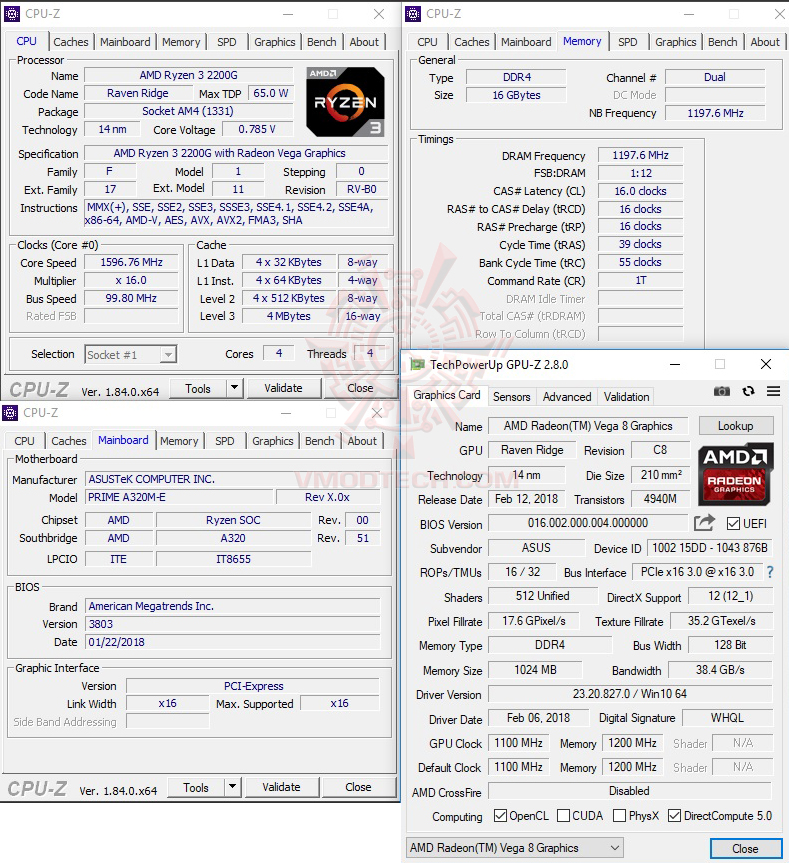Open Tools dropdown arrow in Mainboard window
The width and height of the screenshot is (789, 863).
tap(233, 787)
